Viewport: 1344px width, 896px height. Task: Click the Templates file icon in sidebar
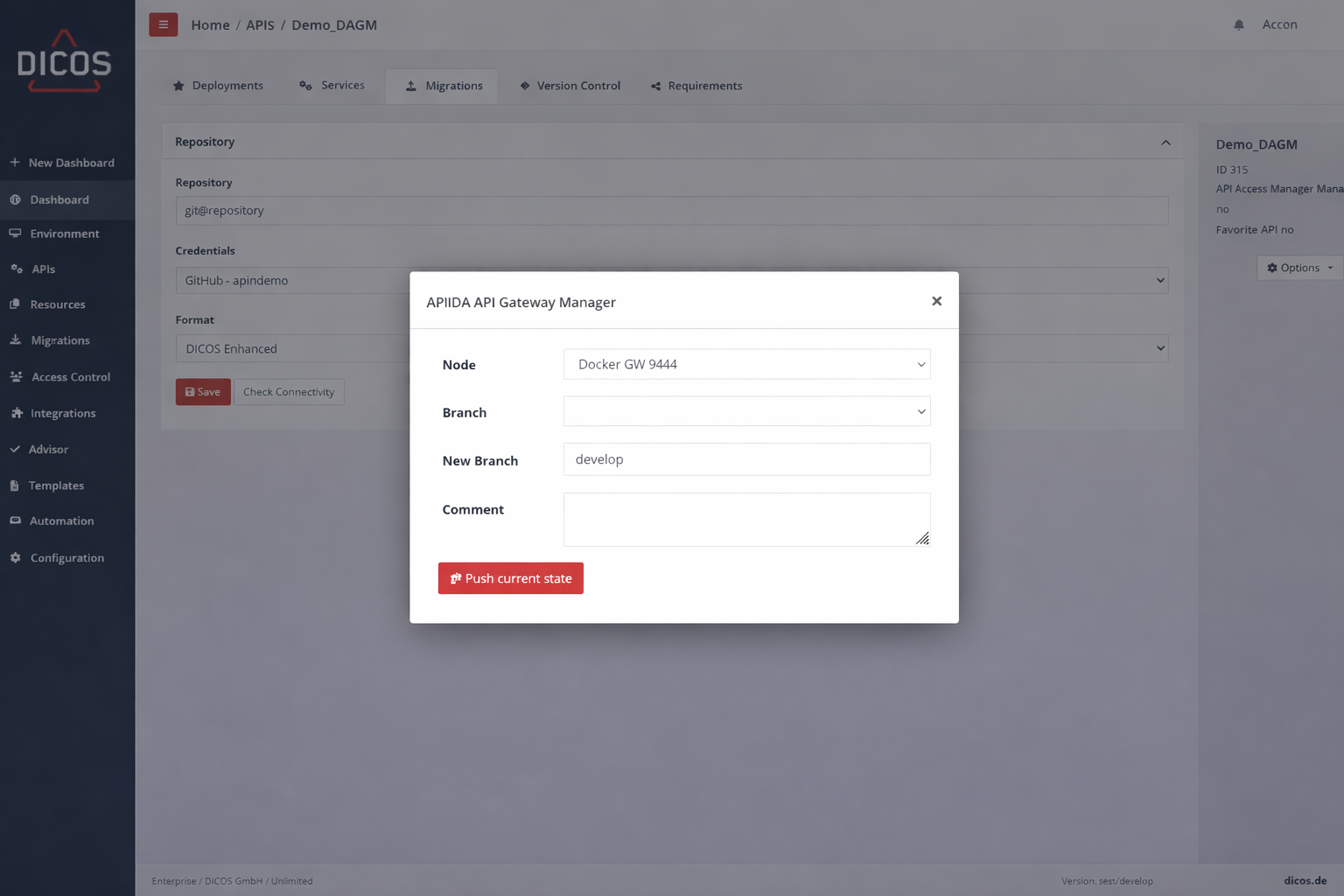click(x=15, y=486)
